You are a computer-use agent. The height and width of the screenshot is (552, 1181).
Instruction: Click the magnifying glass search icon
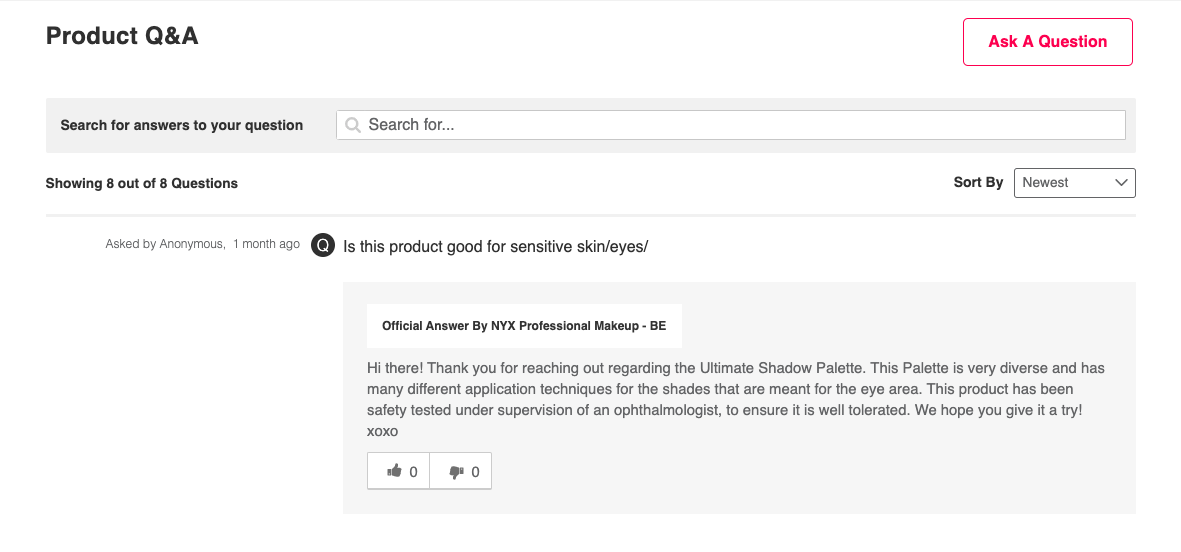click(x=353, y=125)
